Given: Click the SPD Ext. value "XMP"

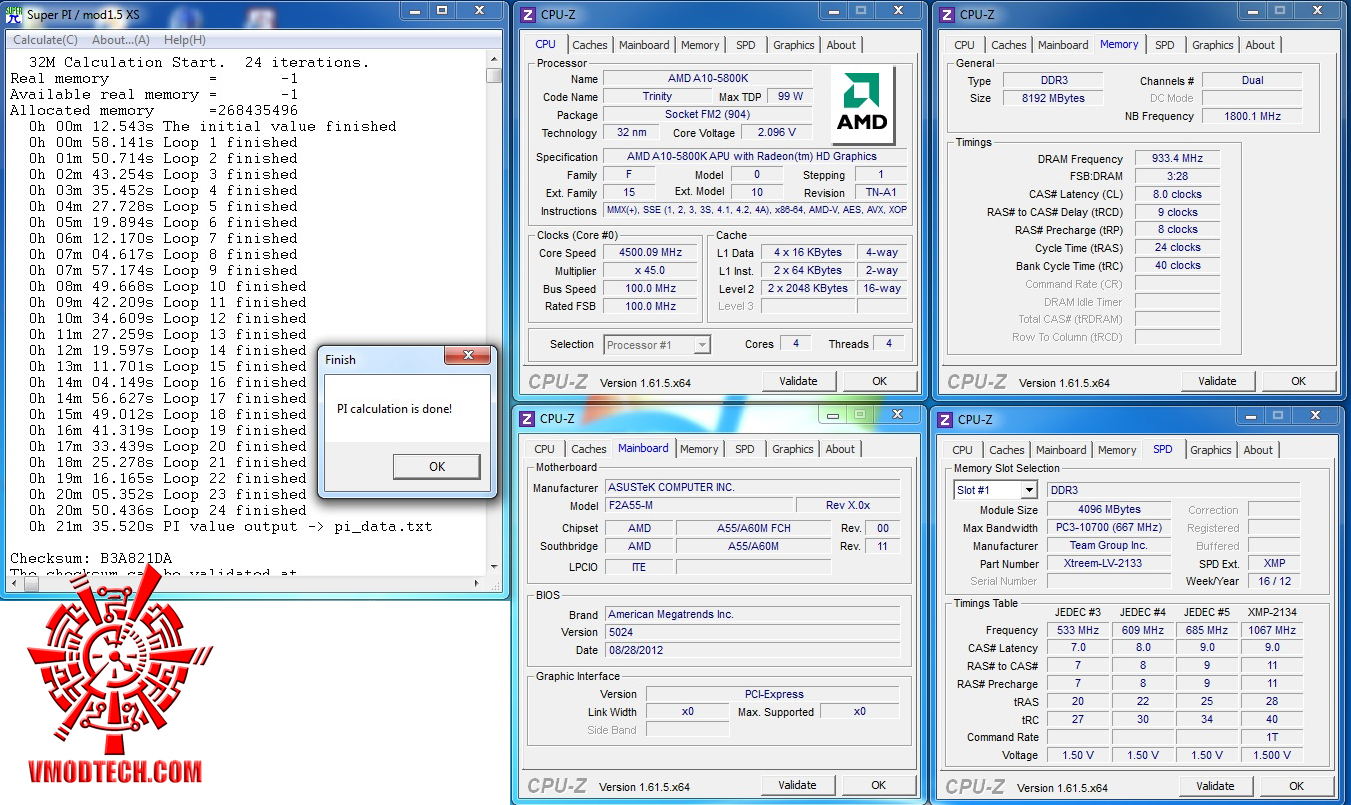Looking at the screenshot, I should tap(1274, 563).
